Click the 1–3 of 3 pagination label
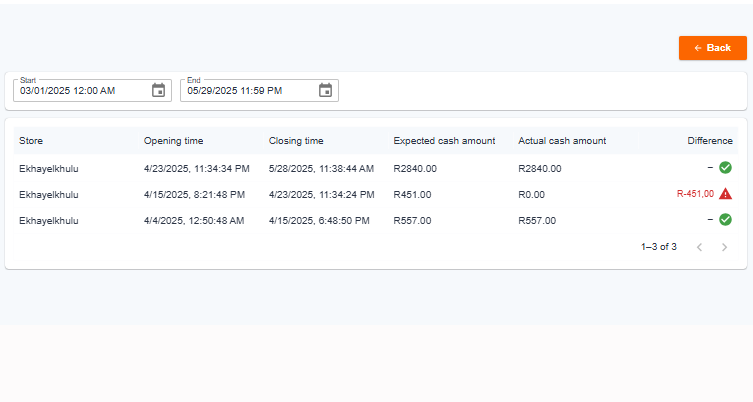This screenshot has width=753, height=402. click(658, 247)
